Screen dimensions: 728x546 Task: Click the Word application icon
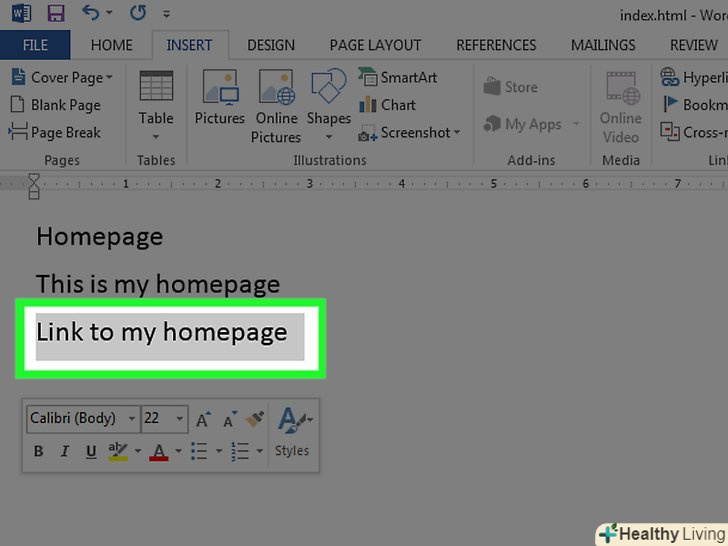(21, 13)
